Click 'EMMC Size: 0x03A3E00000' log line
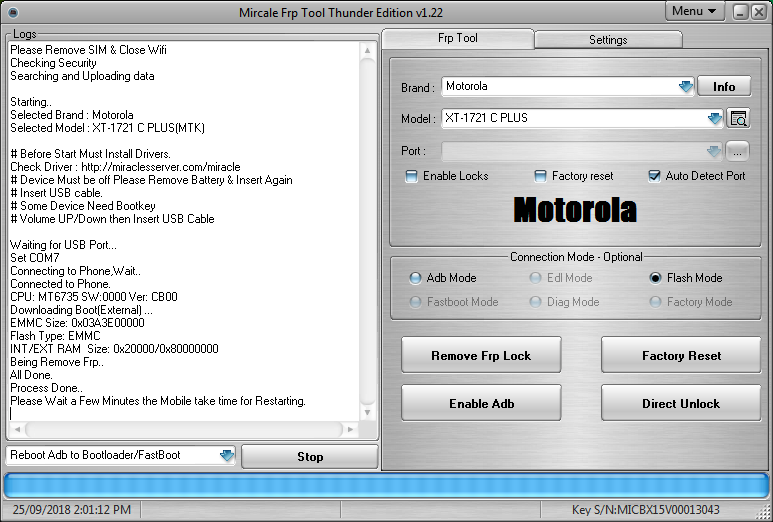 [77, 323]
